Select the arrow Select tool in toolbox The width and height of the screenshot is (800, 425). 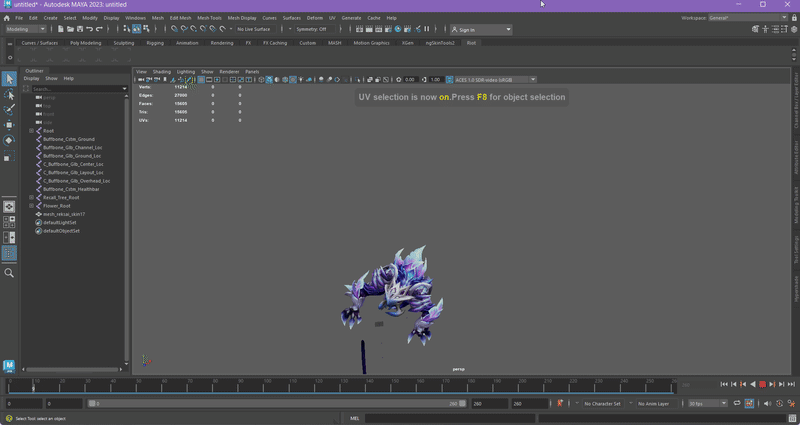(x=9, y=79)
